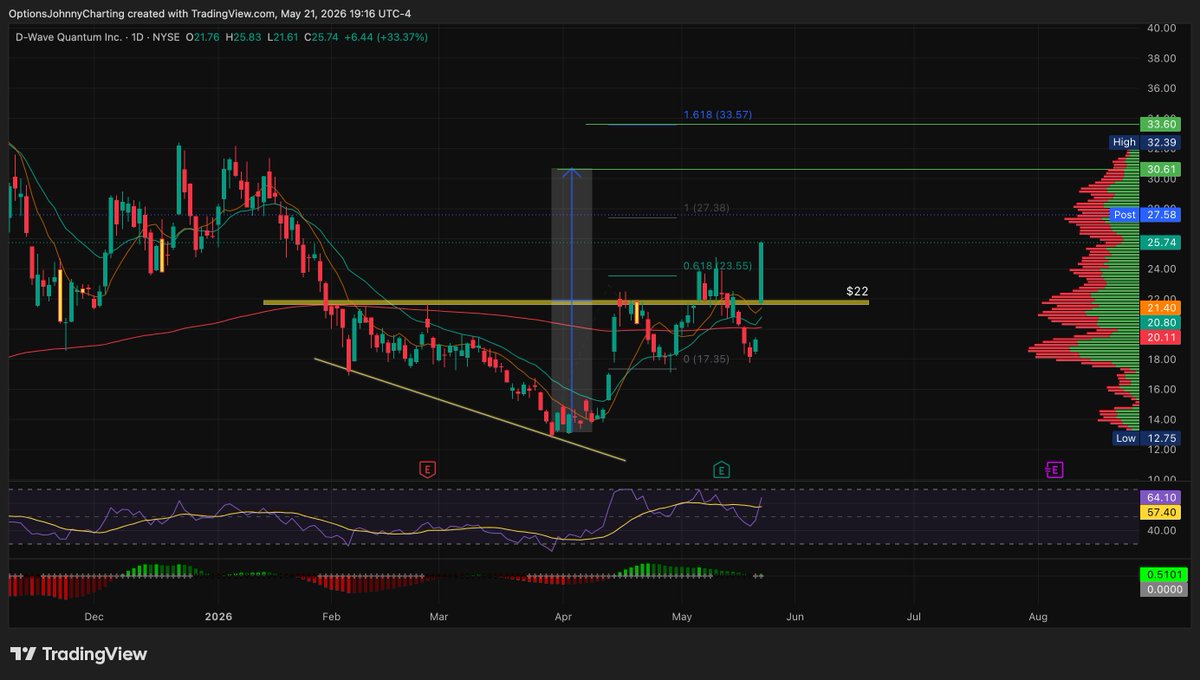This screenshot has height=680, width=1200.
Task: Click the teal 20.80 moving average label
Action: (1160, 324)
